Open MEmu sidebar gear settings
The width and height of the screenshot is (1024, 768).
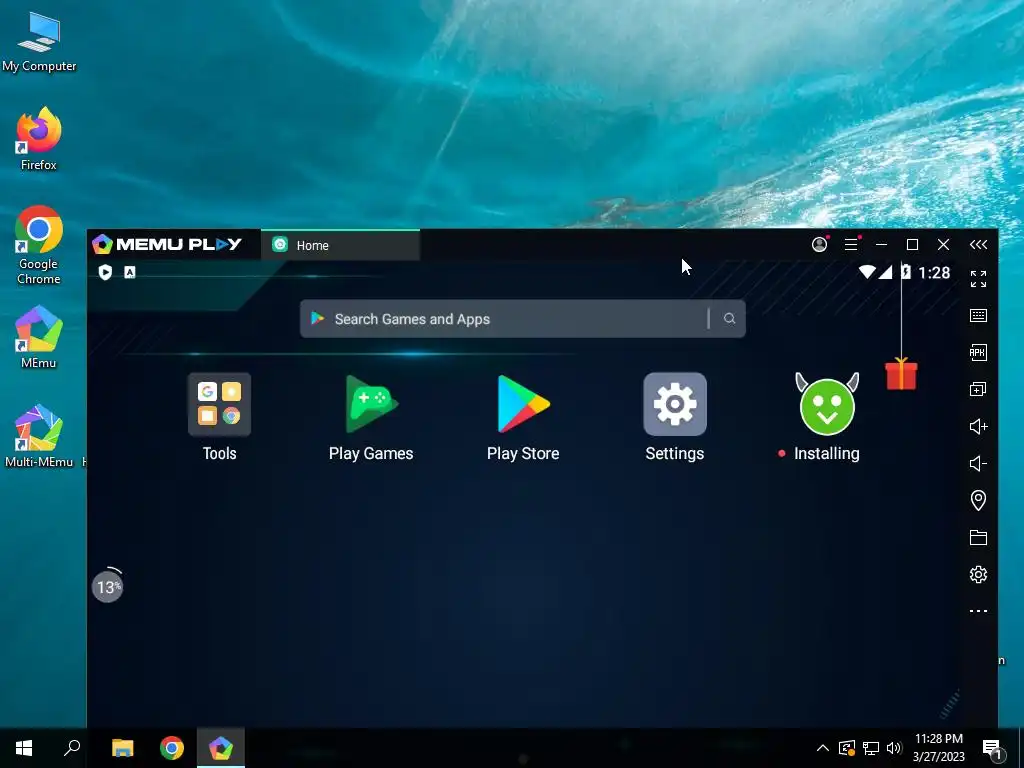tap(978, 574)
